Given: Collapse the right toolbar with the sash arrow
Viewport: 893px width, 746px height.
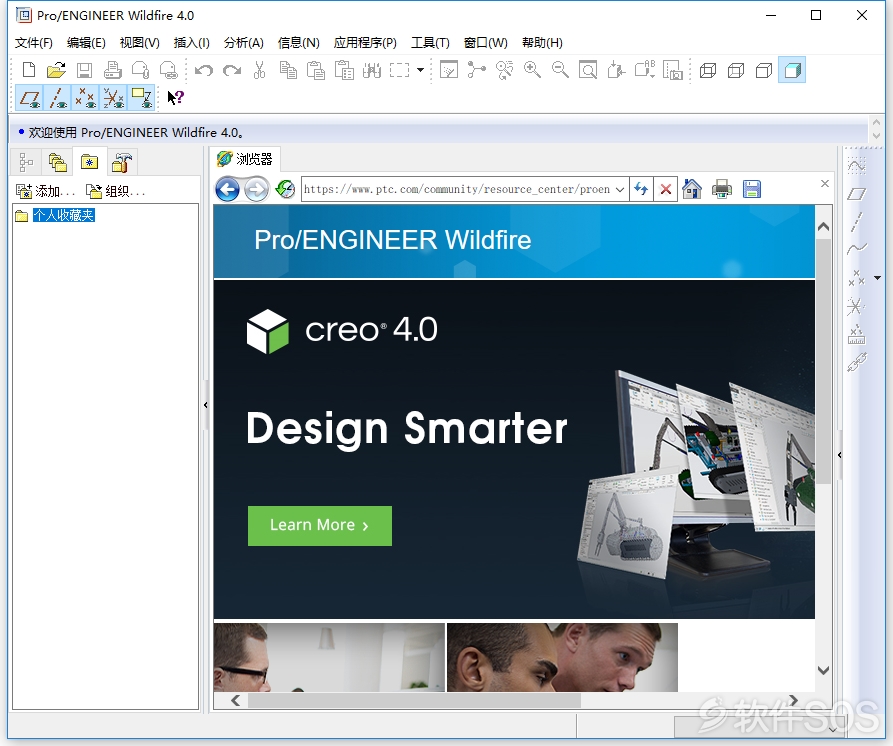Looking at the screenshot, I should coord(839,454).
